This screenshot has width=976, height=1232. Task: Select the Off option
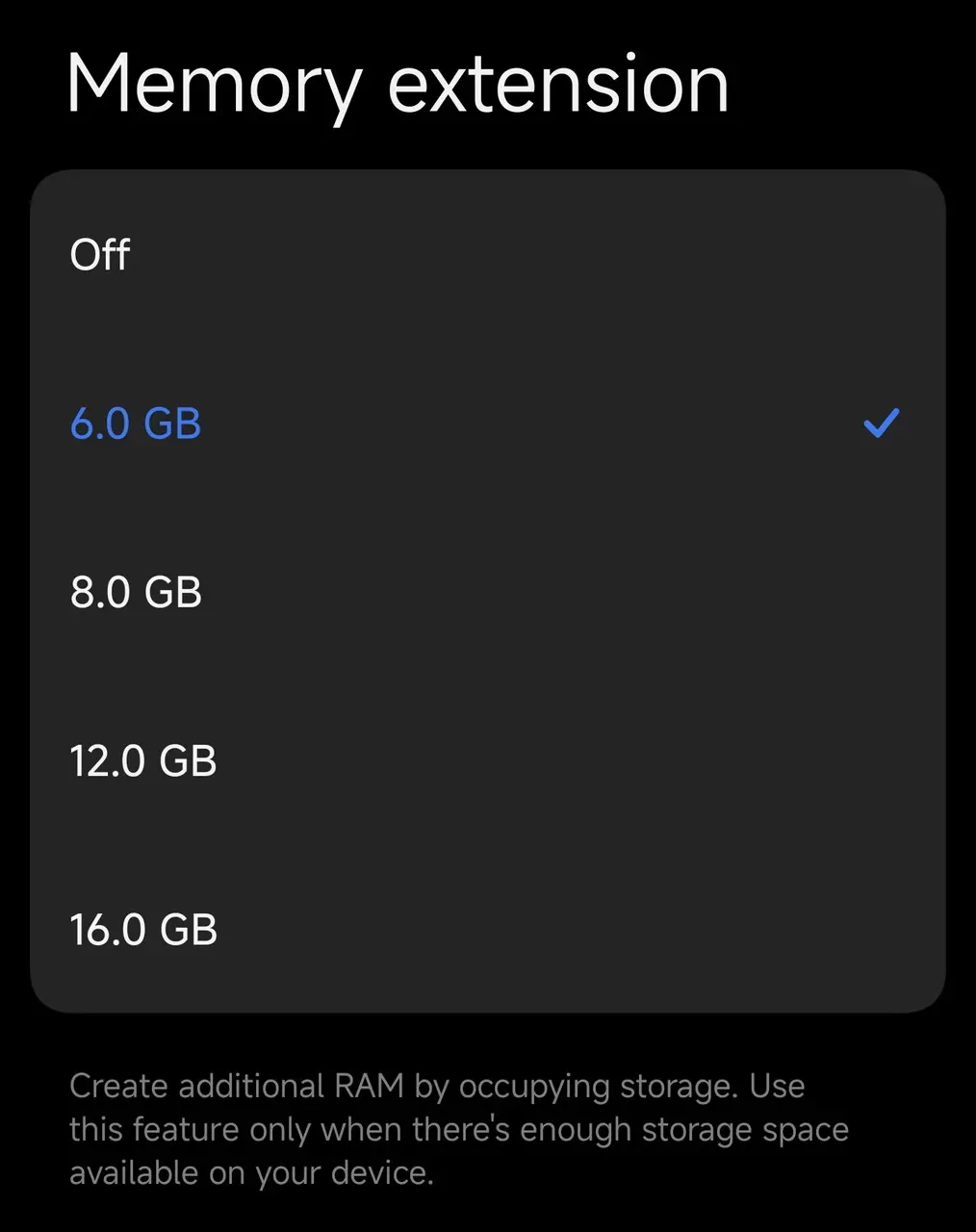tap(100, 255)
